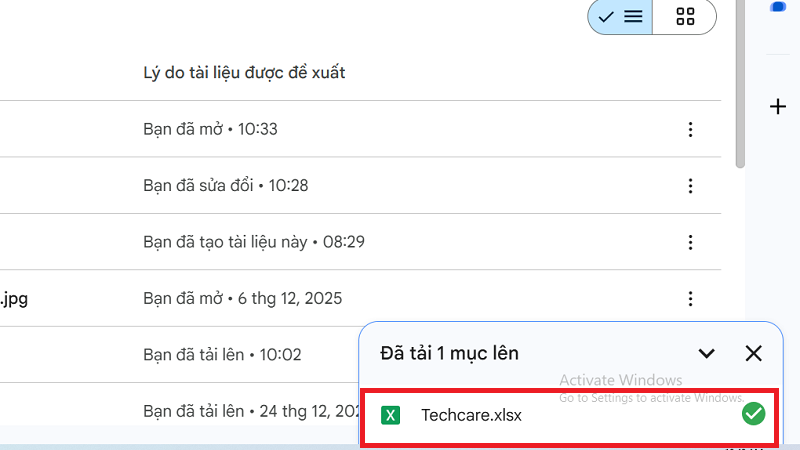Select the file ending in .jpg
800x450 pixels.
(x=14, y=298)
